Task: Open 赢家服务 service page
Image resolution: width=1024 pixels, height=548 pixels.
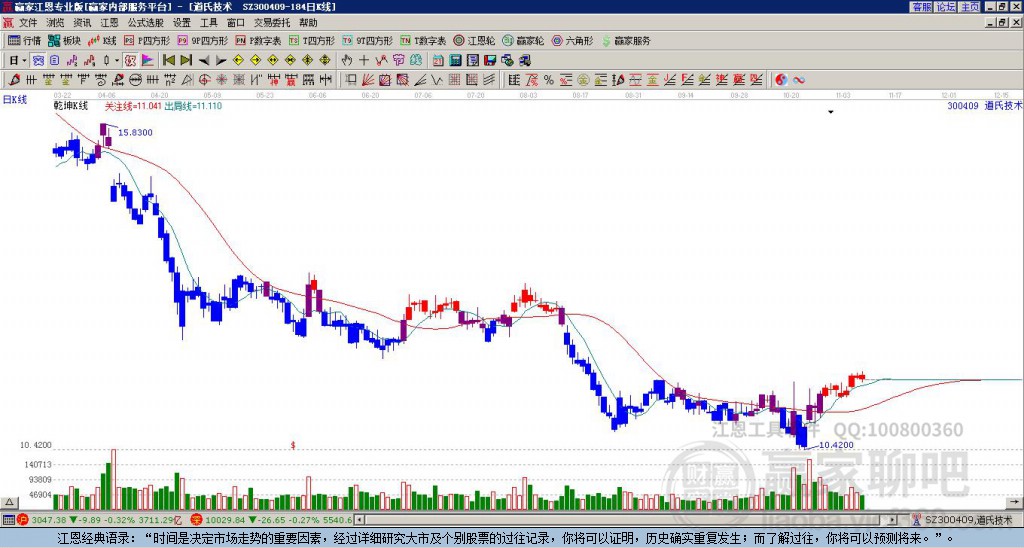Action: (626, 40)
